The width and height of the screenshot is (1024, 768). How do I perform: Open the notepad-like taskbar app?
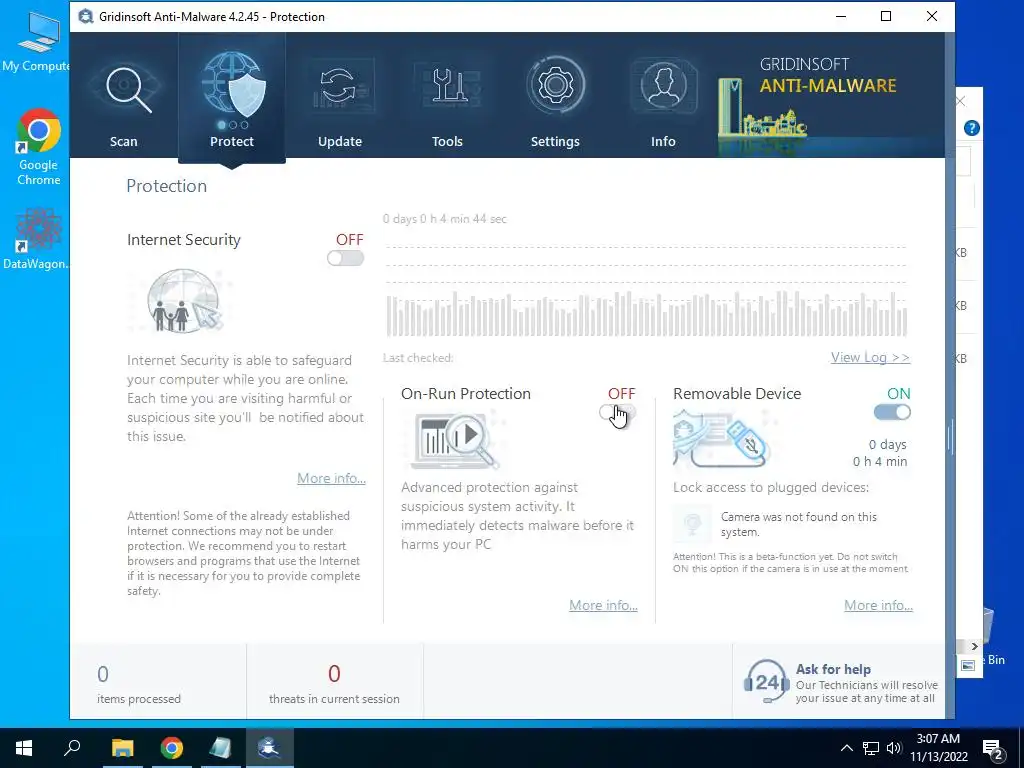221,748
